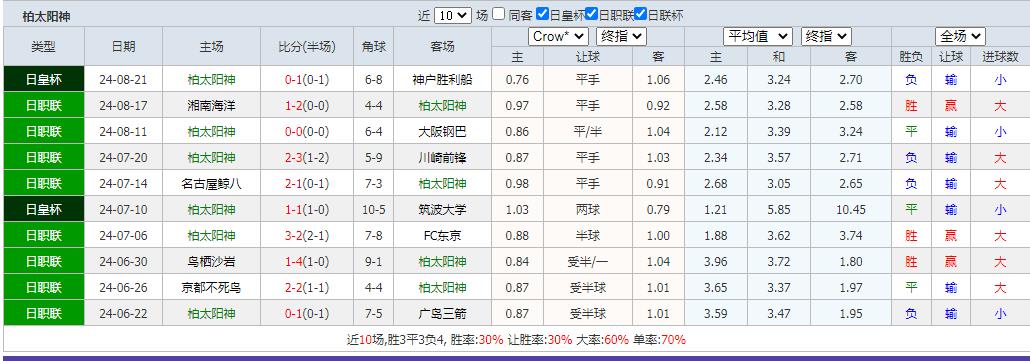Open the 全场 dropdown
Viewport: 1030px width, 361px height.
(960, 37)
